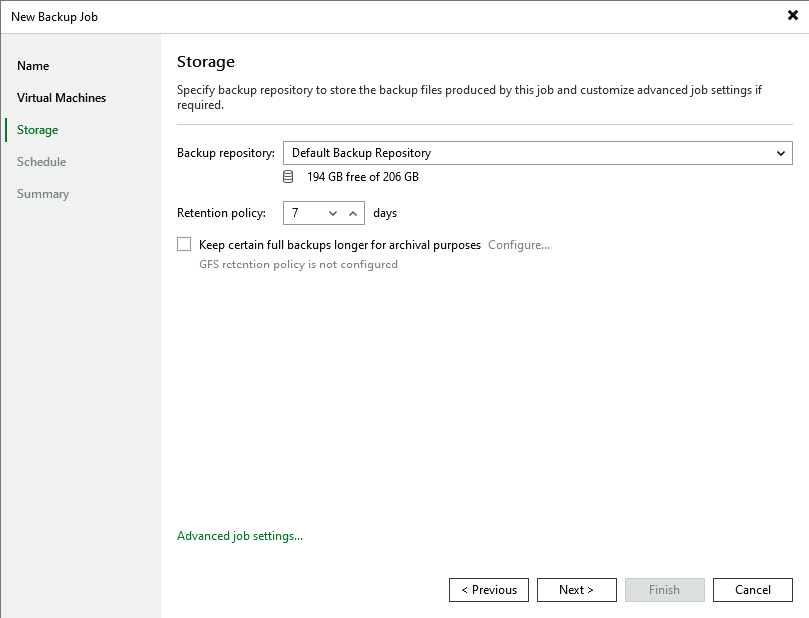Click the 'Storage' page heading
This screenshot has height=618, width=809.
coord(206,62)
